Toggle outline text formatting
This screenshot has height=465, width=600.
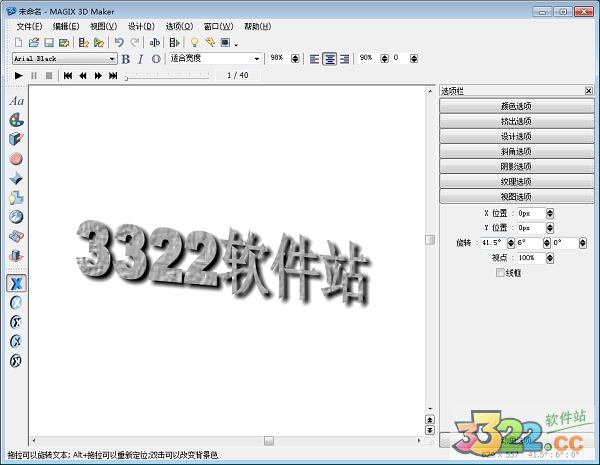click(156, 59)
